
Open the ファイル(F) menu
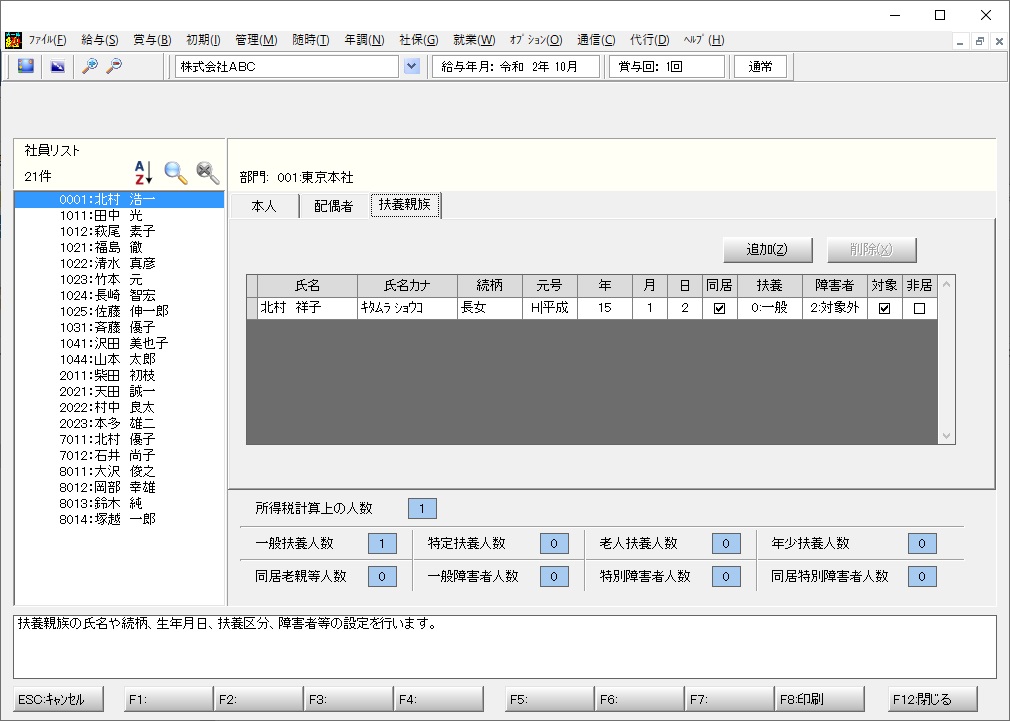48,40
